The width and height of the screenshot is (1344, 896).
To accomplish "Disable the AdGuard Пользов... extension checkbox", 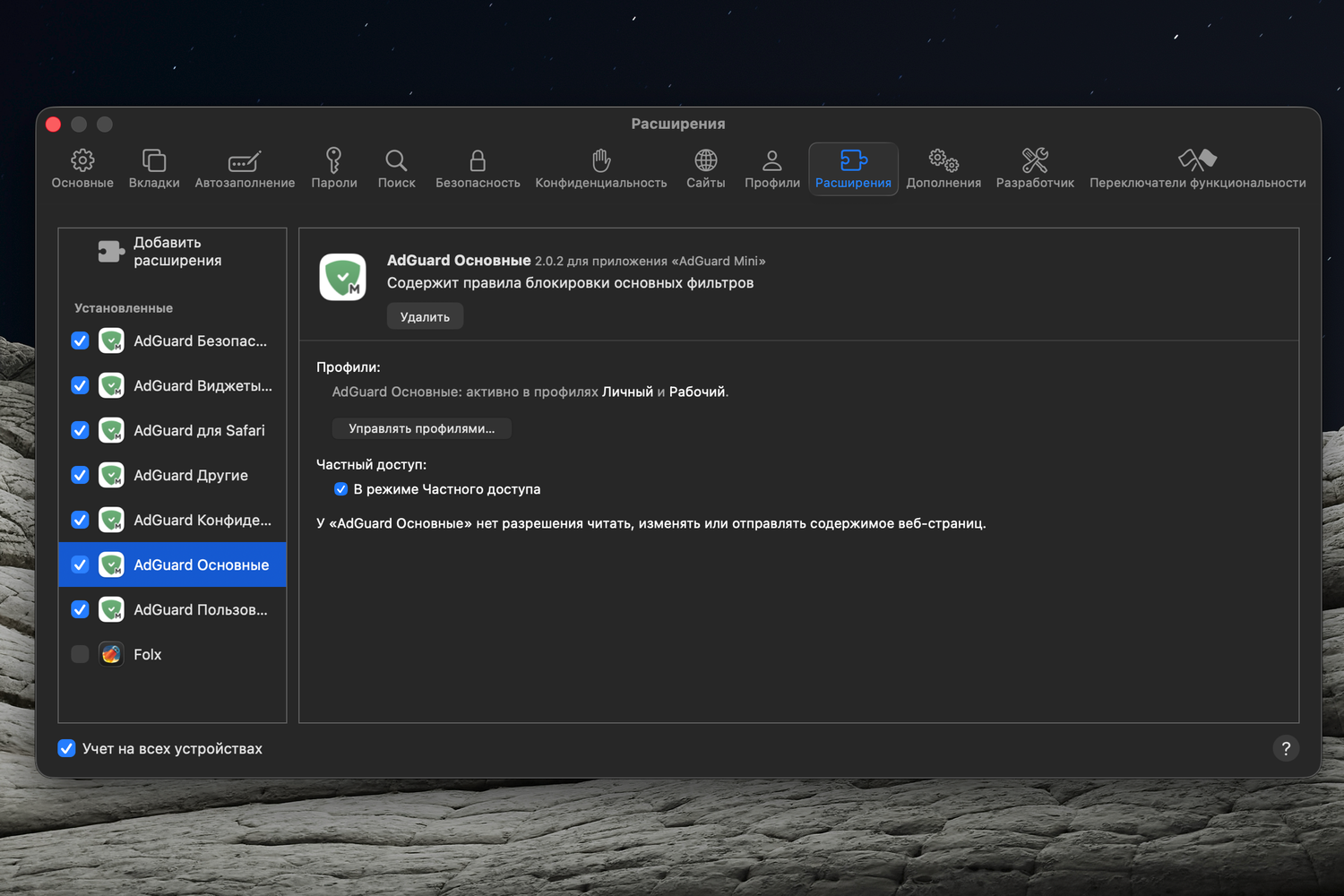I will click(x=80, y=609).
